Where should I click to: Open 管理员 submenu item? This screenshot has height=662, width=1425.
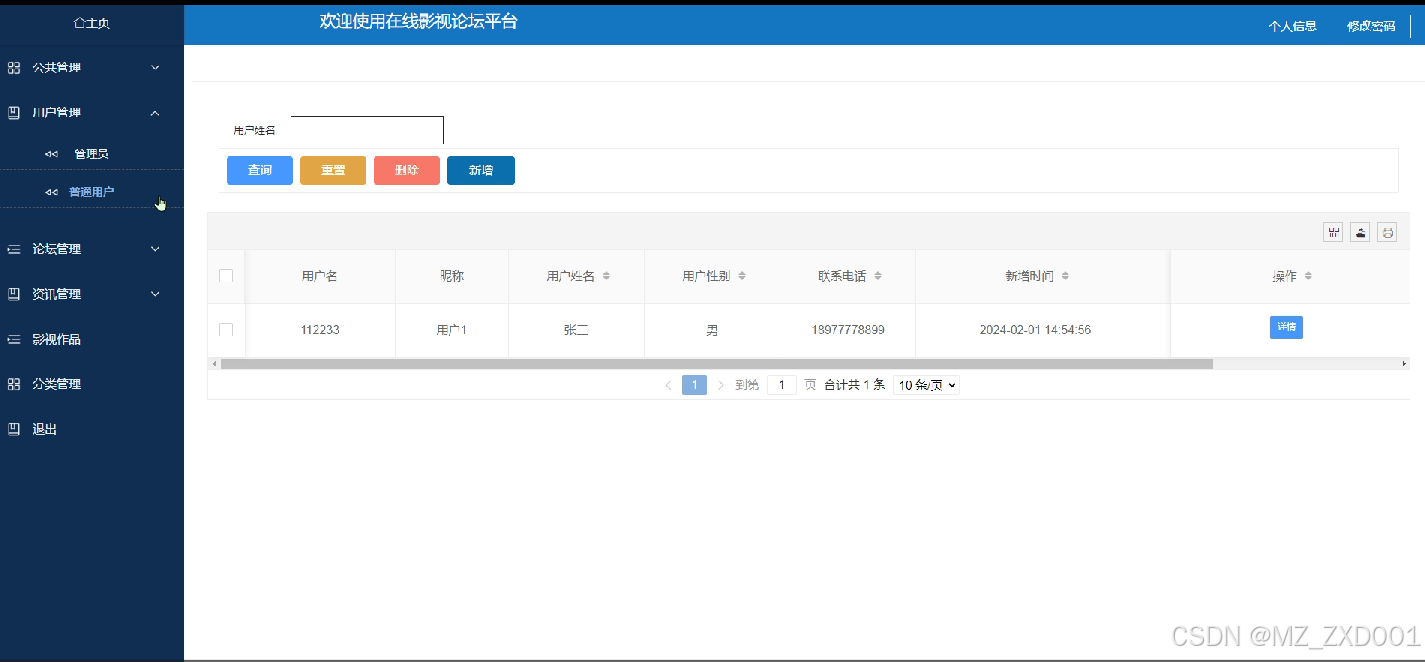[x=91, y=154]
